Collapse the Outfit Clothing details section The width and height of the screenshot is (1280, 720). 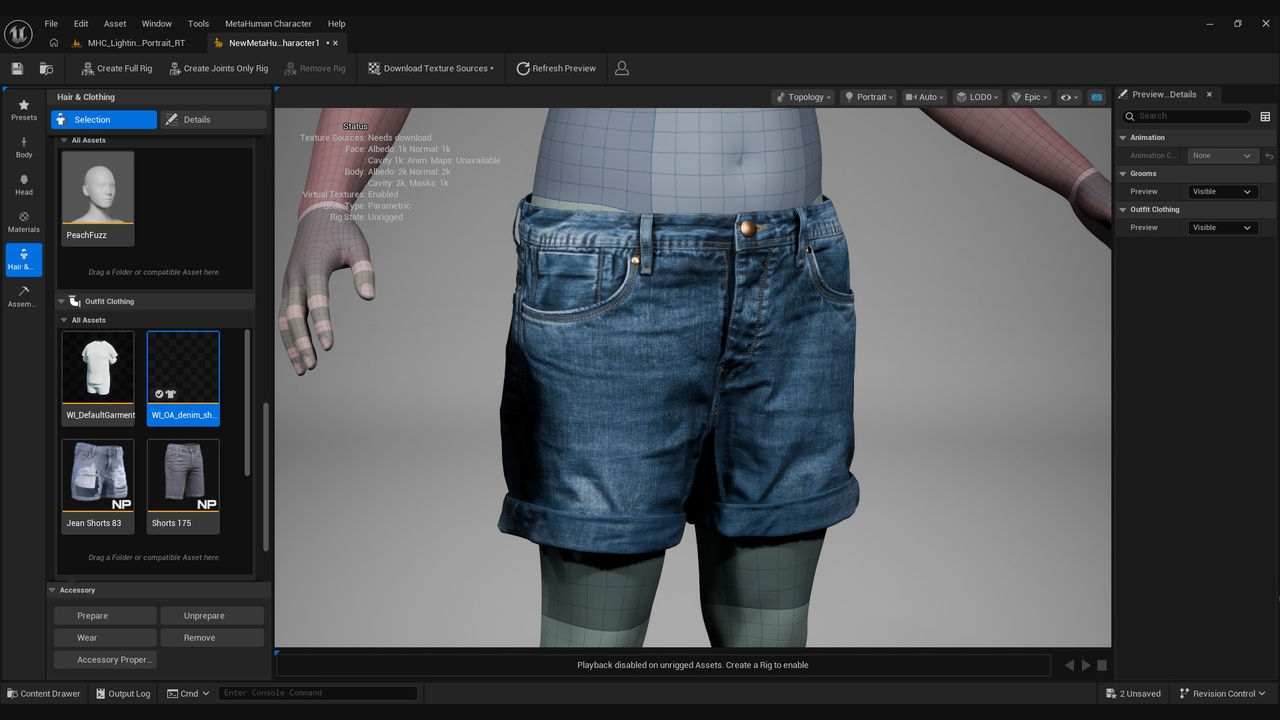coord(1123,210)
